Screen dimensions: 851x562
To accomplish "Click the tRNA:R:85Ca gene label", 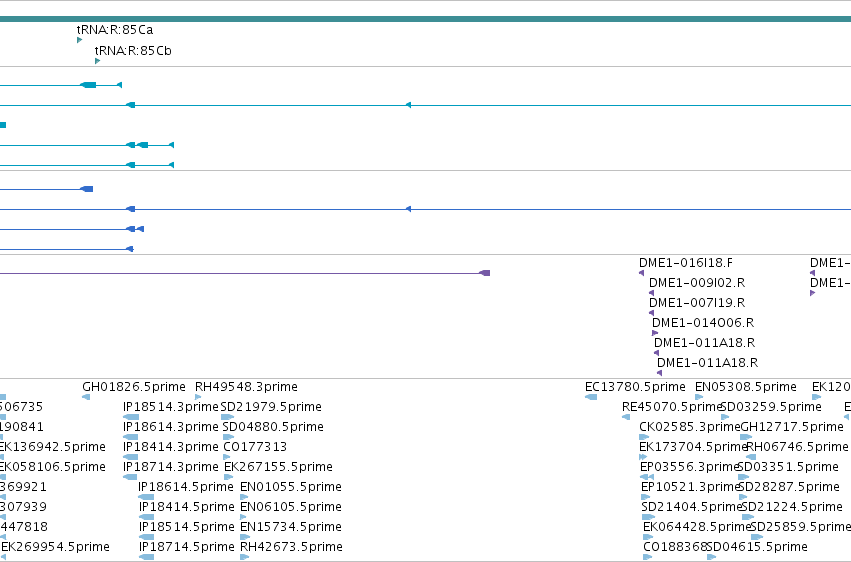I will click(x=115, y=30).
